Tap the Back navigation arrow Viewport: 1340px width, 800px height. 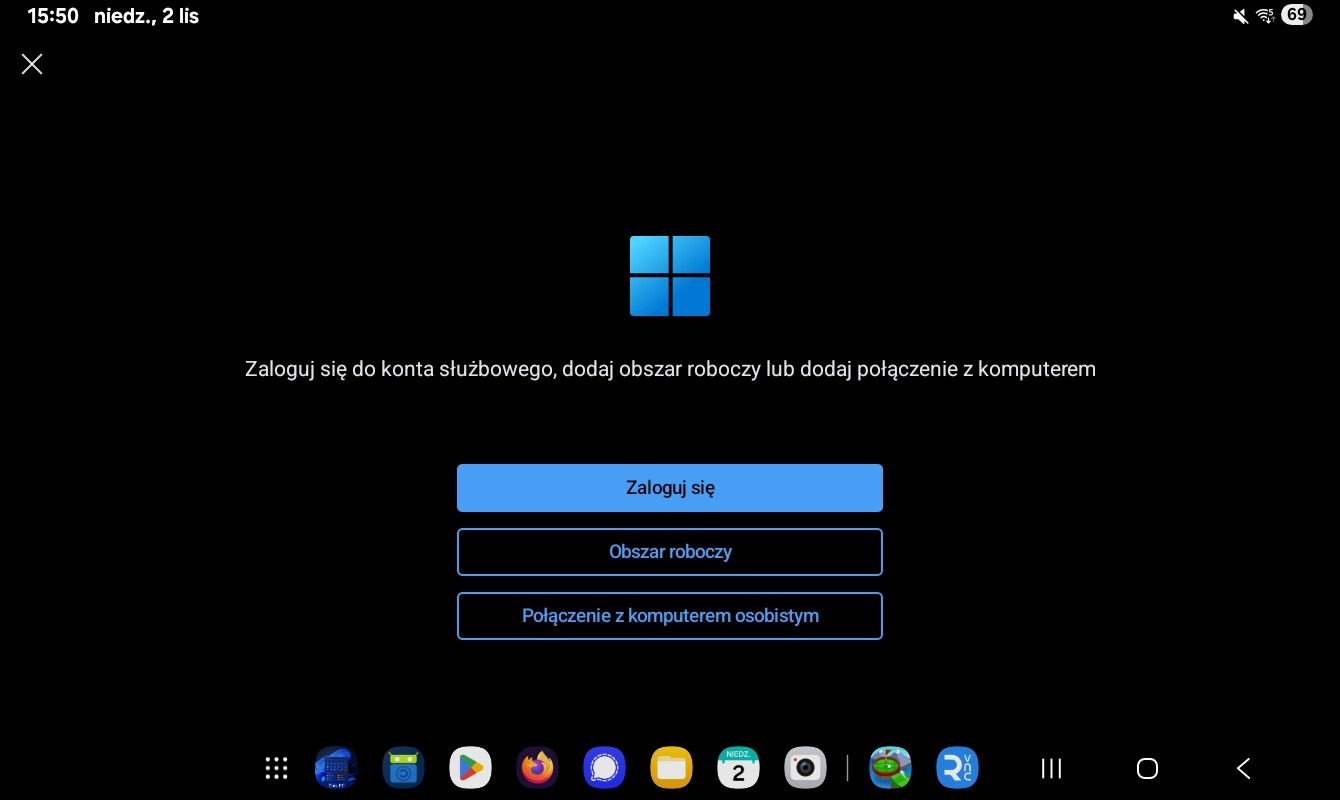pos(1243,768)
